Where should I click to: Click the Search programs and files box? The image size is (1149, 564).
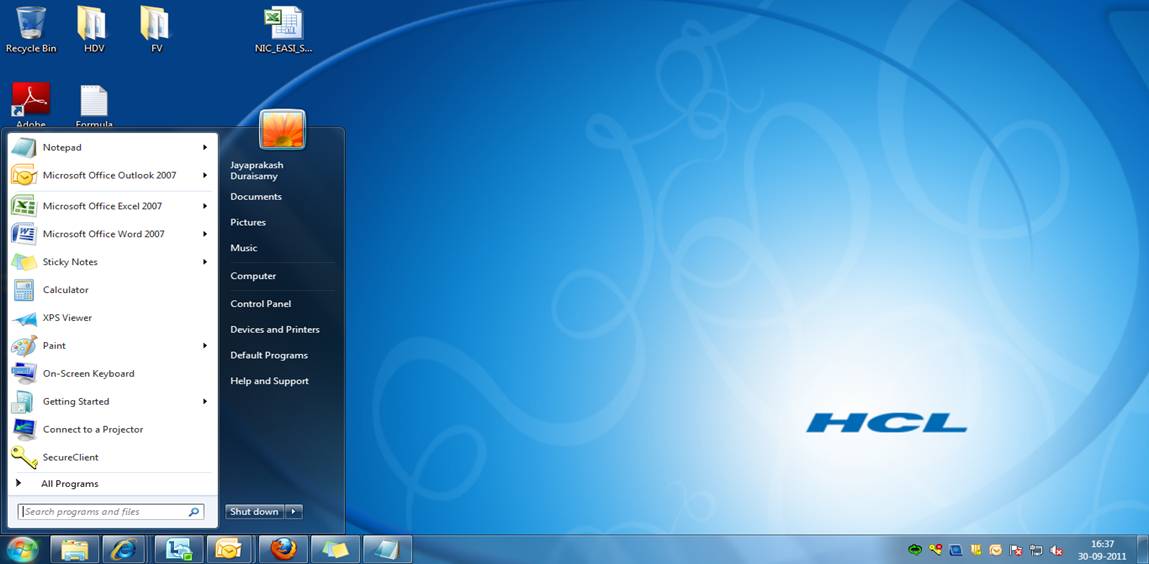110,512
